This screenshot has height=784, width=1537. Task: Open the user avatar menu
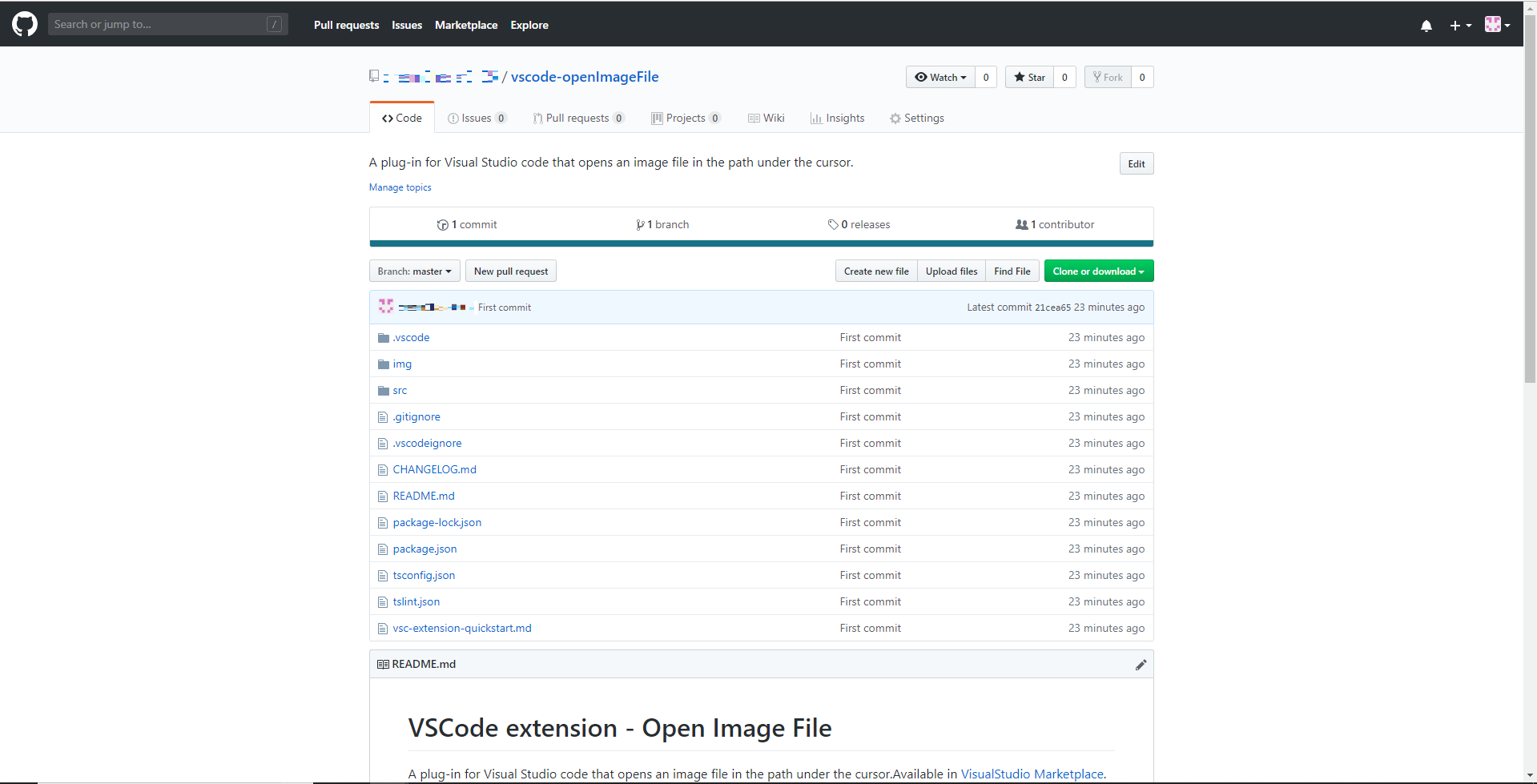point(1497,25)
